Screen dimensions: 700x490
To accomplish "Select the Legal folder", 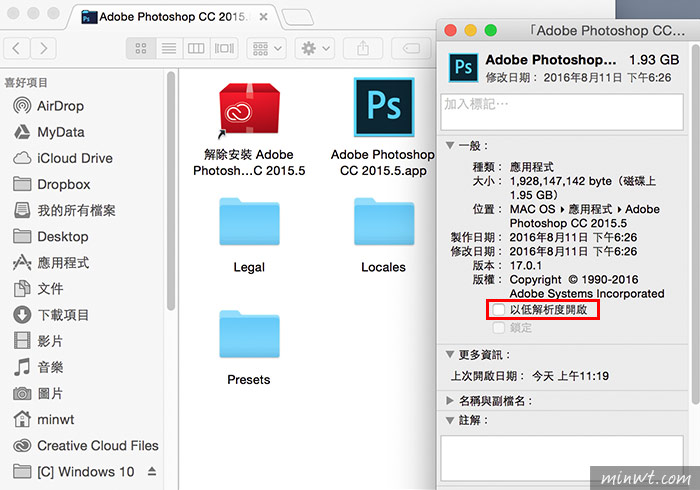I will coord(249,222).
